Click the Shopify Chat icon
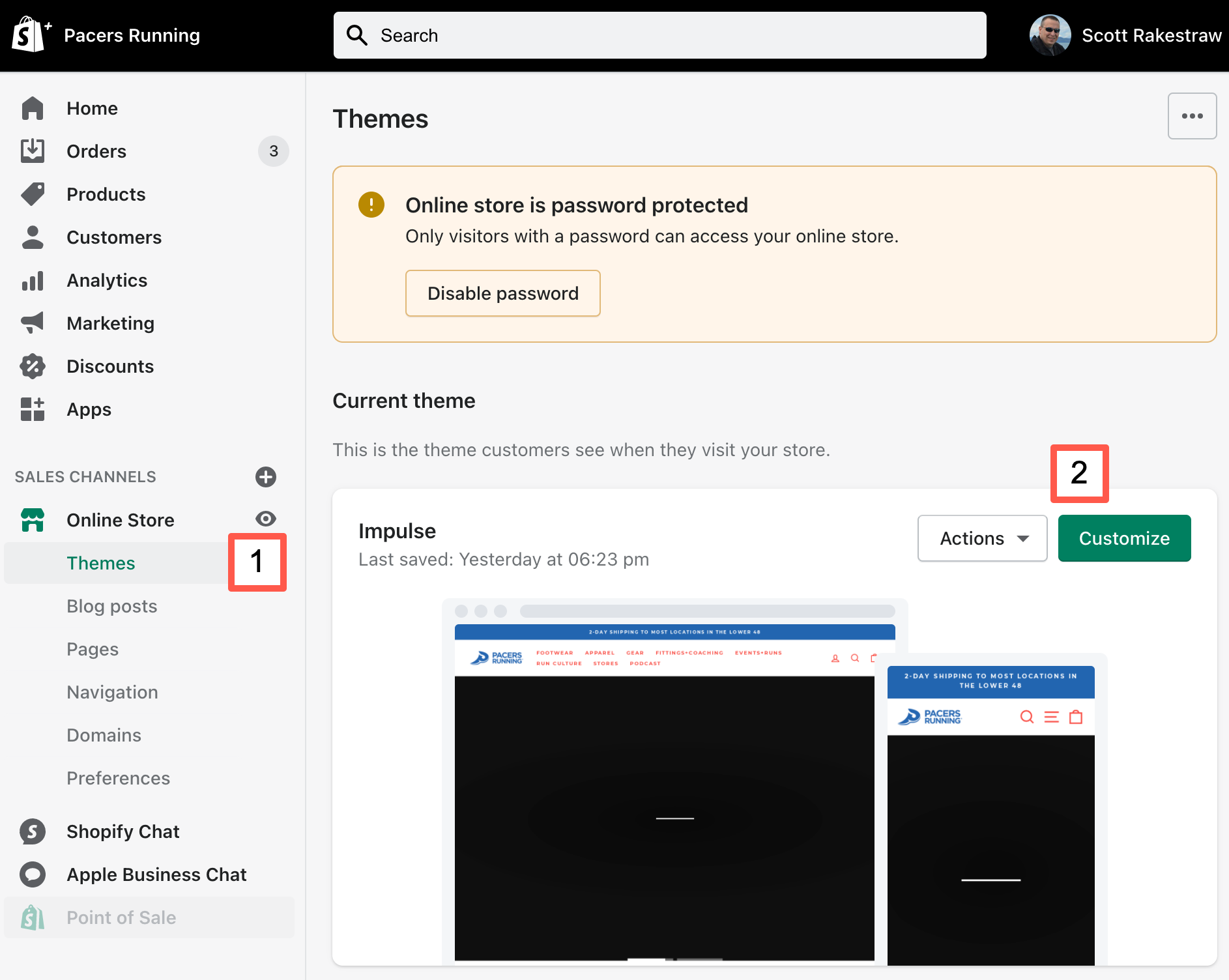The height and width of the screenshot is (980, 1229). click(x=33, y=831)
